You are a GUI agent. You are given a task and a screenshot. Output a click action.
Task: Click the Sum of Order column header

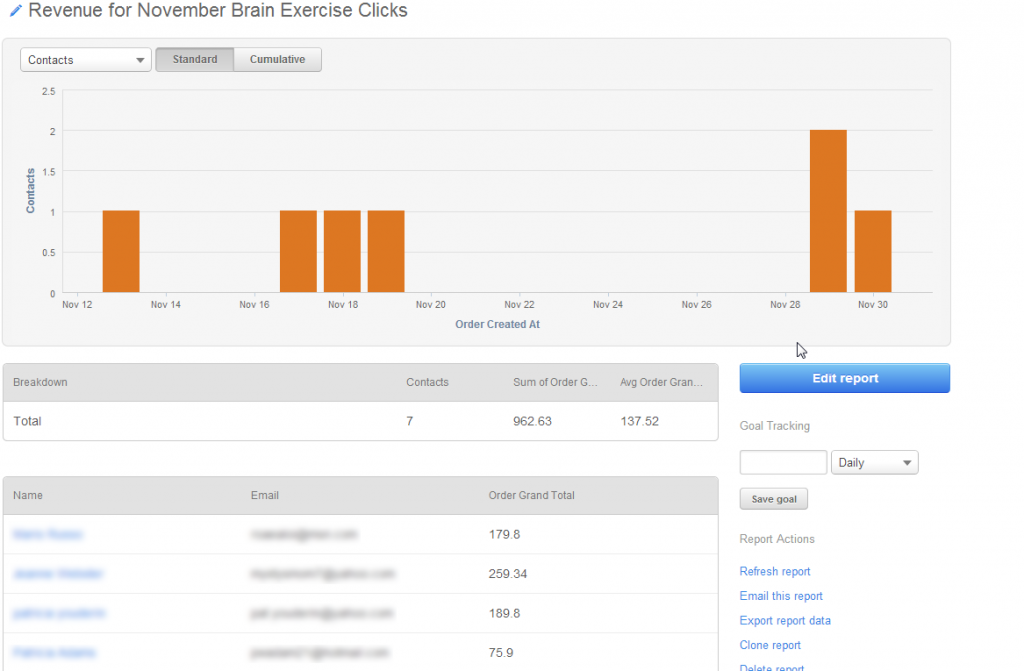(555, 383)
